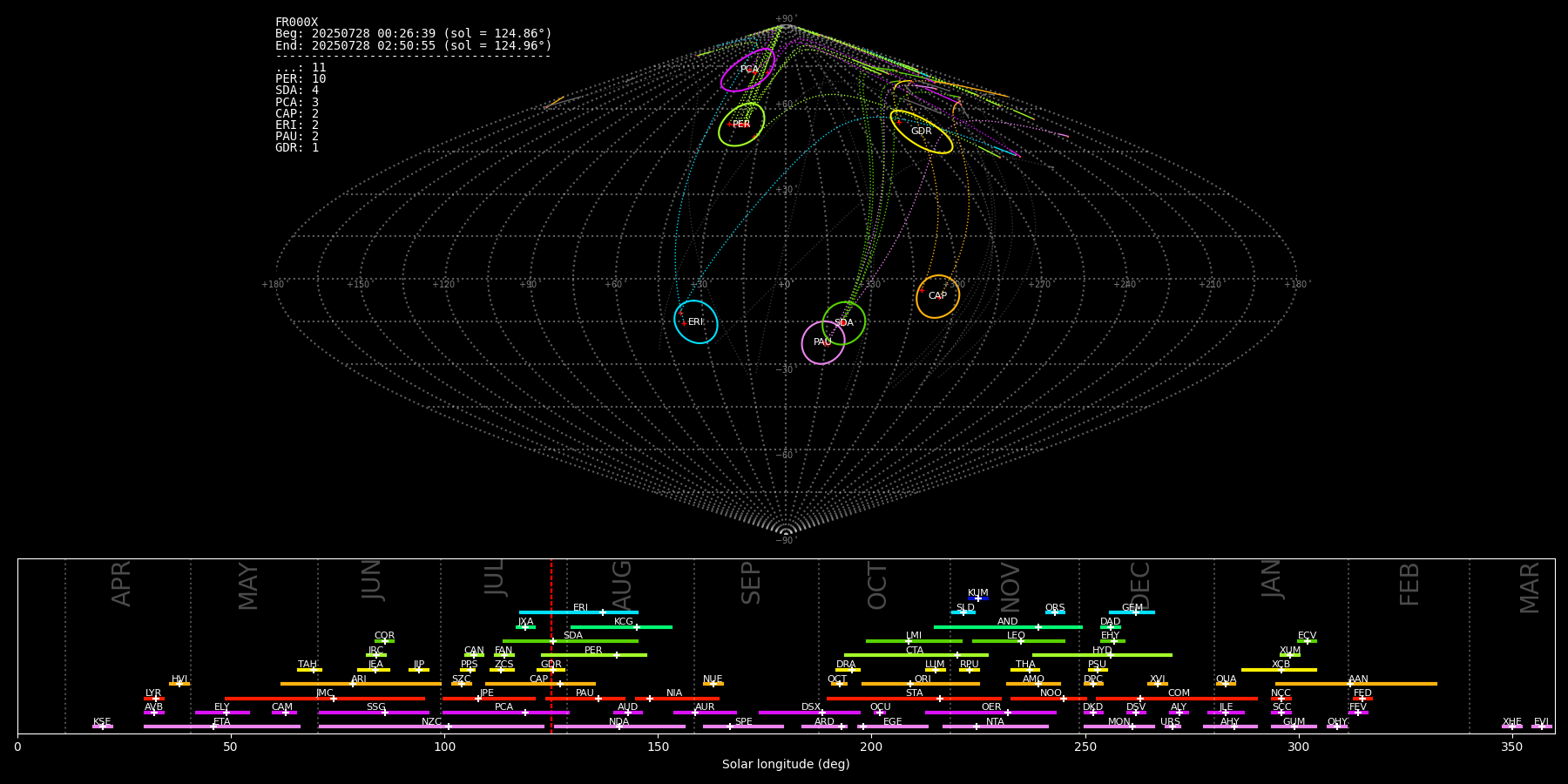The width and height of the screenshot is (1568, 784).
Task: Select the STA shower bar in timeline
Action: [914, 699]
